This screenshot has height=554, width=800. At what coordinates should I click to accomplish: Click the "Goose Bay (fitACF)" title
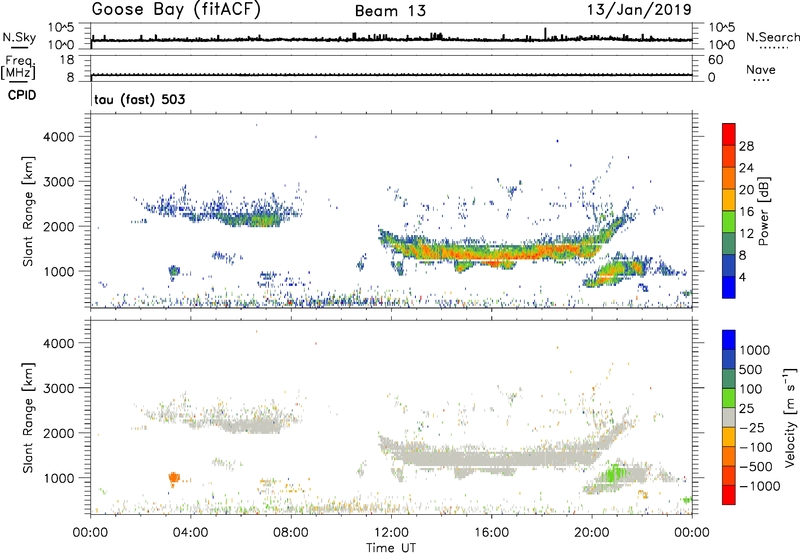click(x=176, y=10)
